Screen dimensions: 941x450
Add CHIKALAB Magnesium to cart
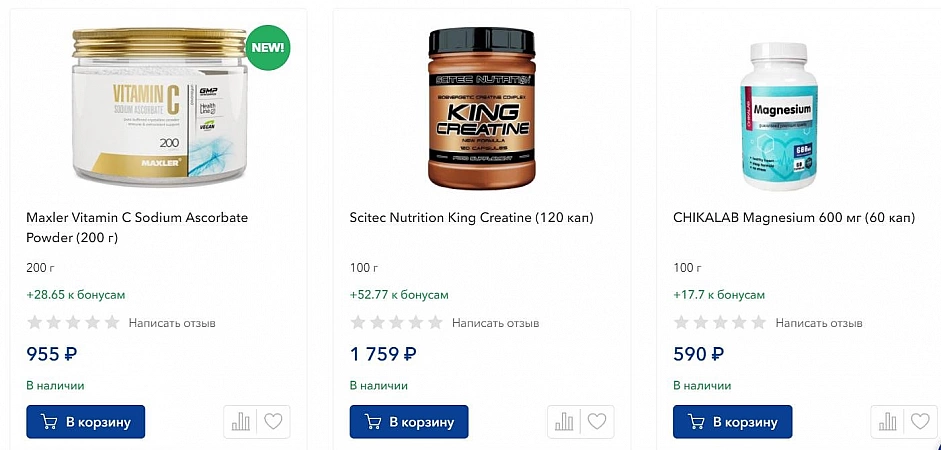coord(732,422)
